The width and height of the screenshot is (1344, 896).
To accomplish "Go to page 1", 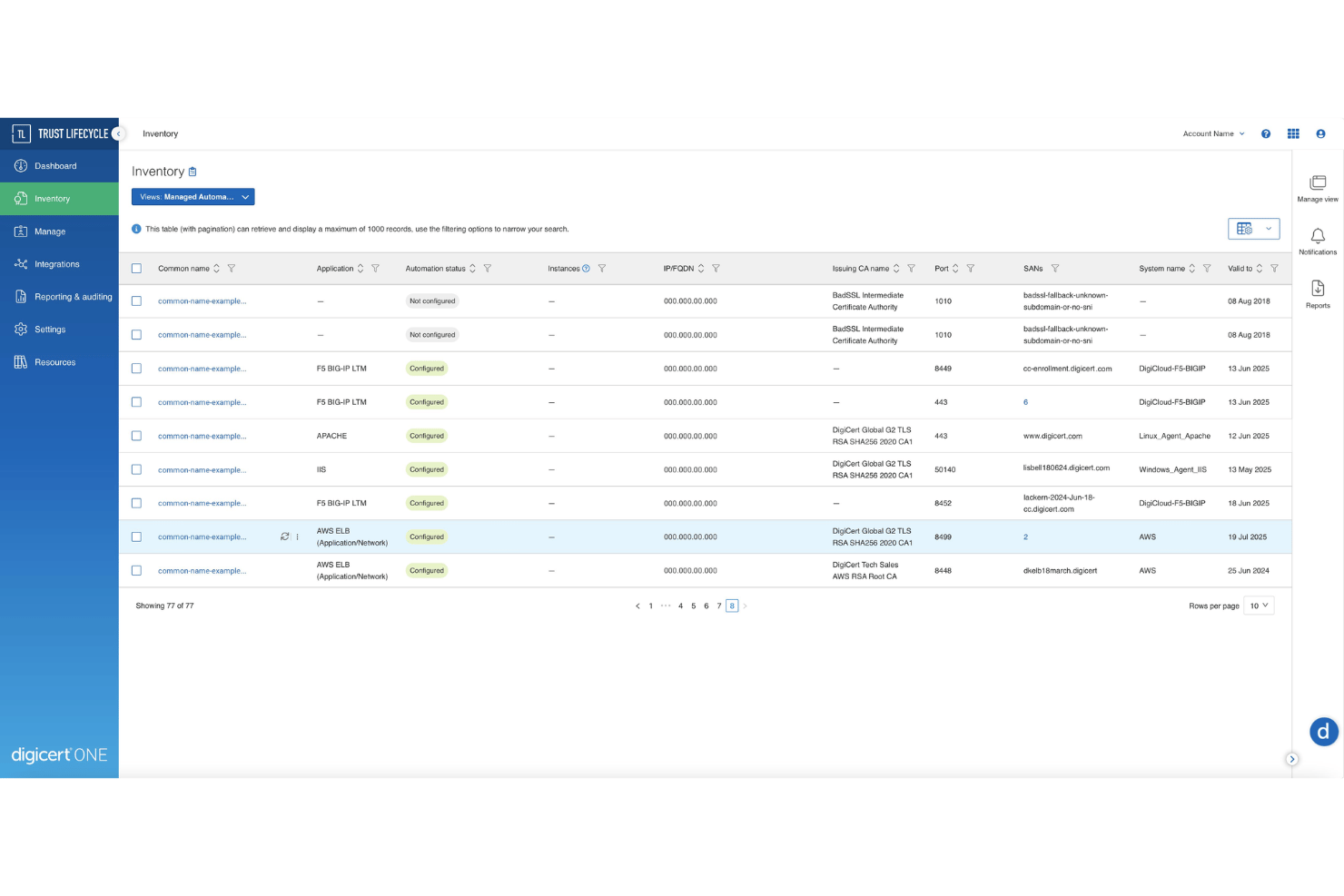I will (650, 606).
